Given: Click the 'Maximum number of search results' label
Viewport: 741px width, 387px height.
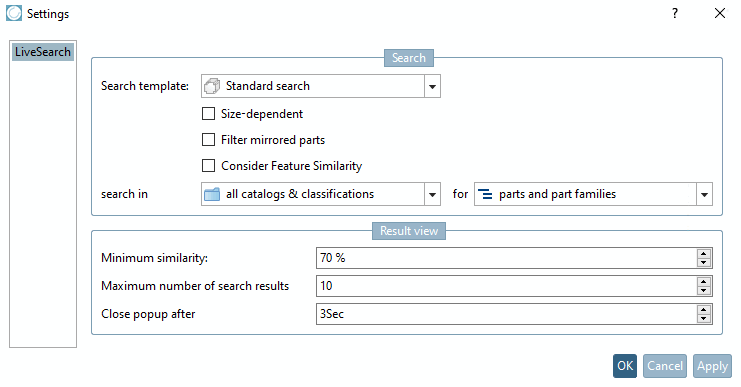Looking at the screenshot, I should coord(195,286).
